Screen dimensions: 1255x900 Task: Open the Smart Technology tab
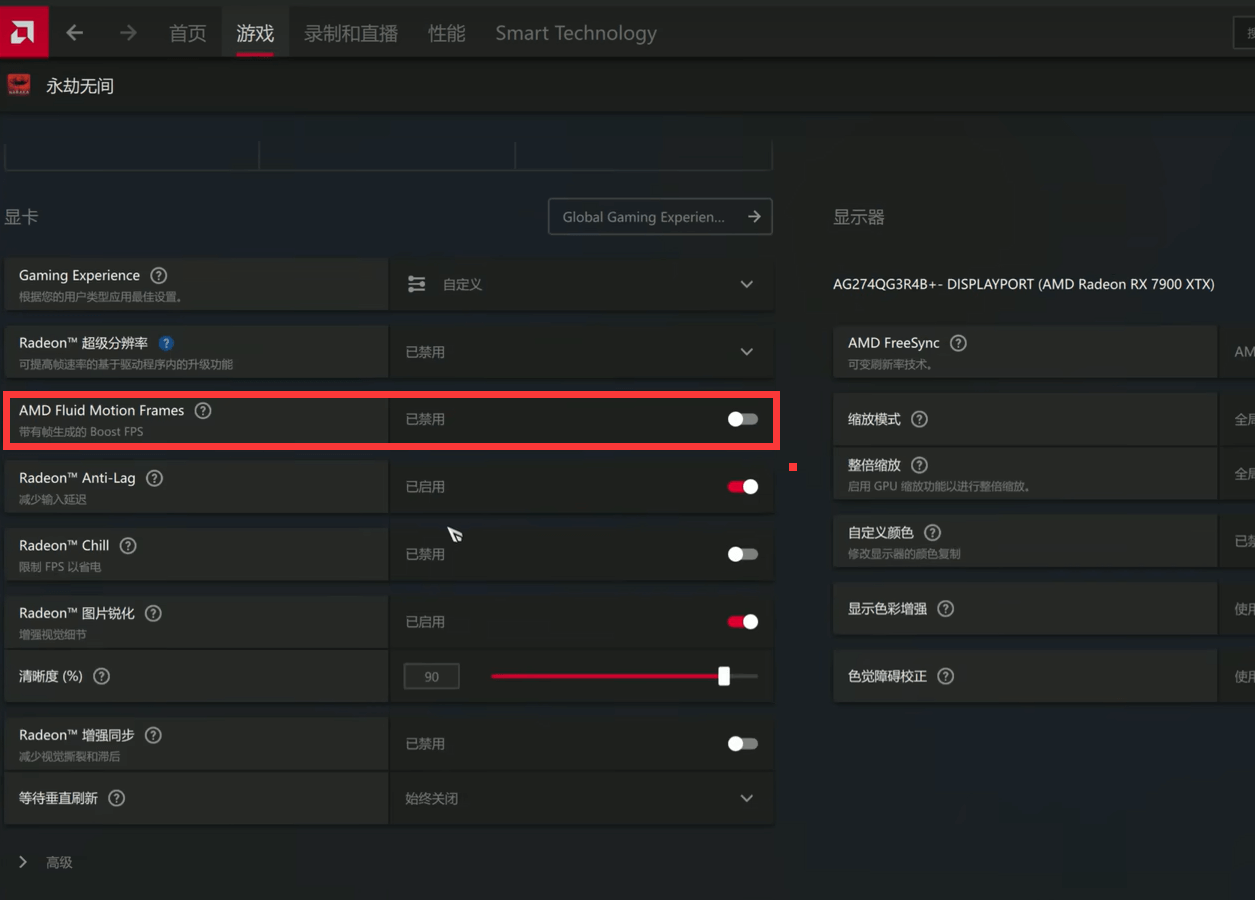(x=576, y=33)
